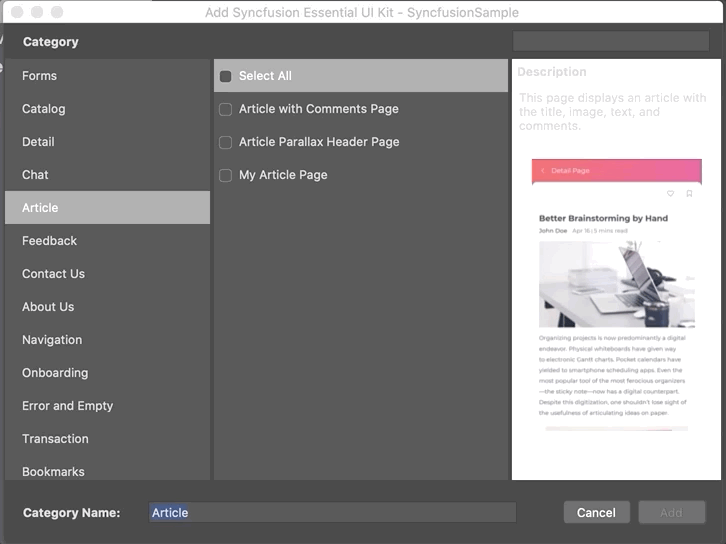Image resolution: width=726 pixels, height=544 pixels.
Task: Select the Error and Empty category
Action: coord(68,406)
